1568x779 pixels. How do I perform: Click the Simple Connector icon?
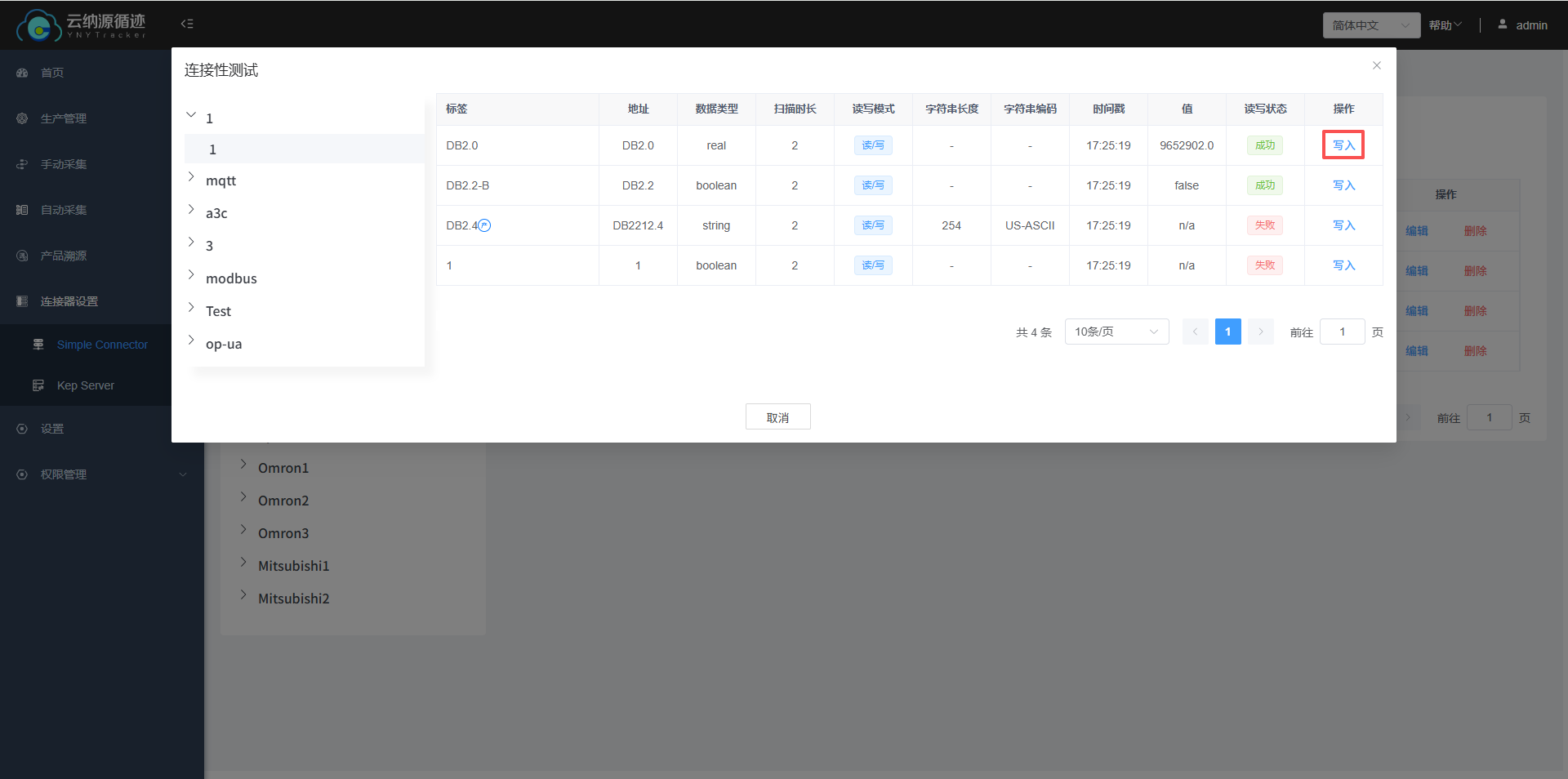tap(38, 345)
